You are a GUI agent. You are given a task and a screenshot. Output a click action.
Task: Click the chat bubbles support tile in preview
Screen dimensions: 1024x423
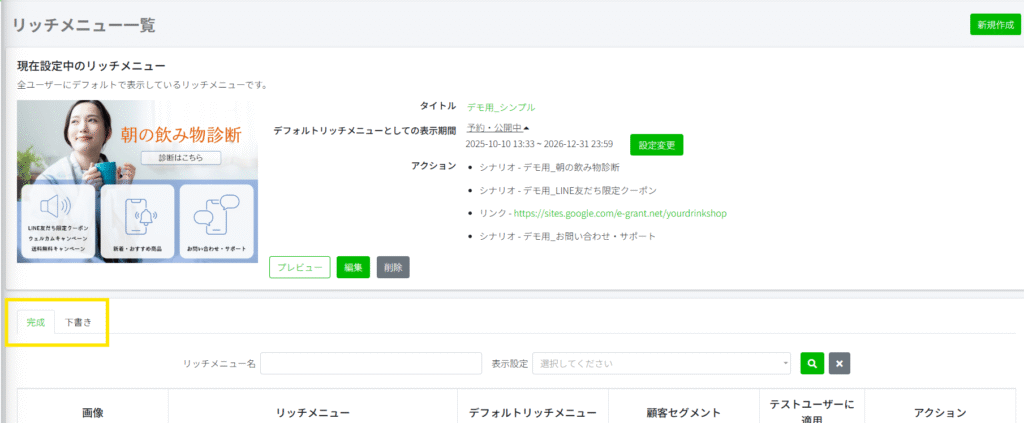[x=218, y=220]
